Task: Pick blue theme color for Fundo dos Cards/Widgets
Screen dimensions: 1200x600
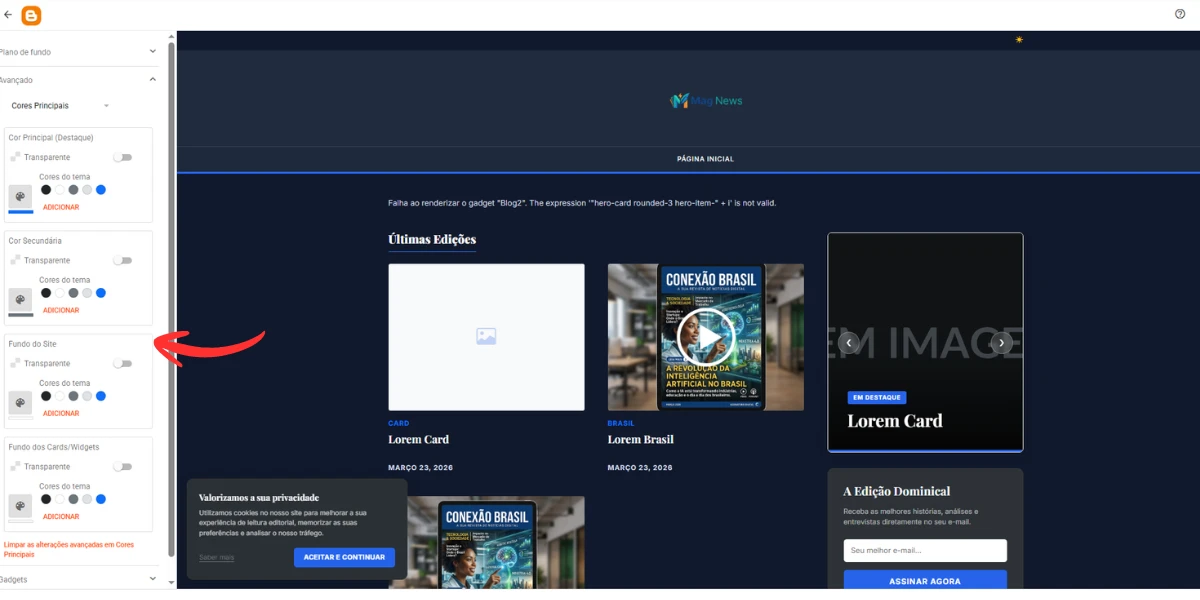Action: [x=101, y=499]
